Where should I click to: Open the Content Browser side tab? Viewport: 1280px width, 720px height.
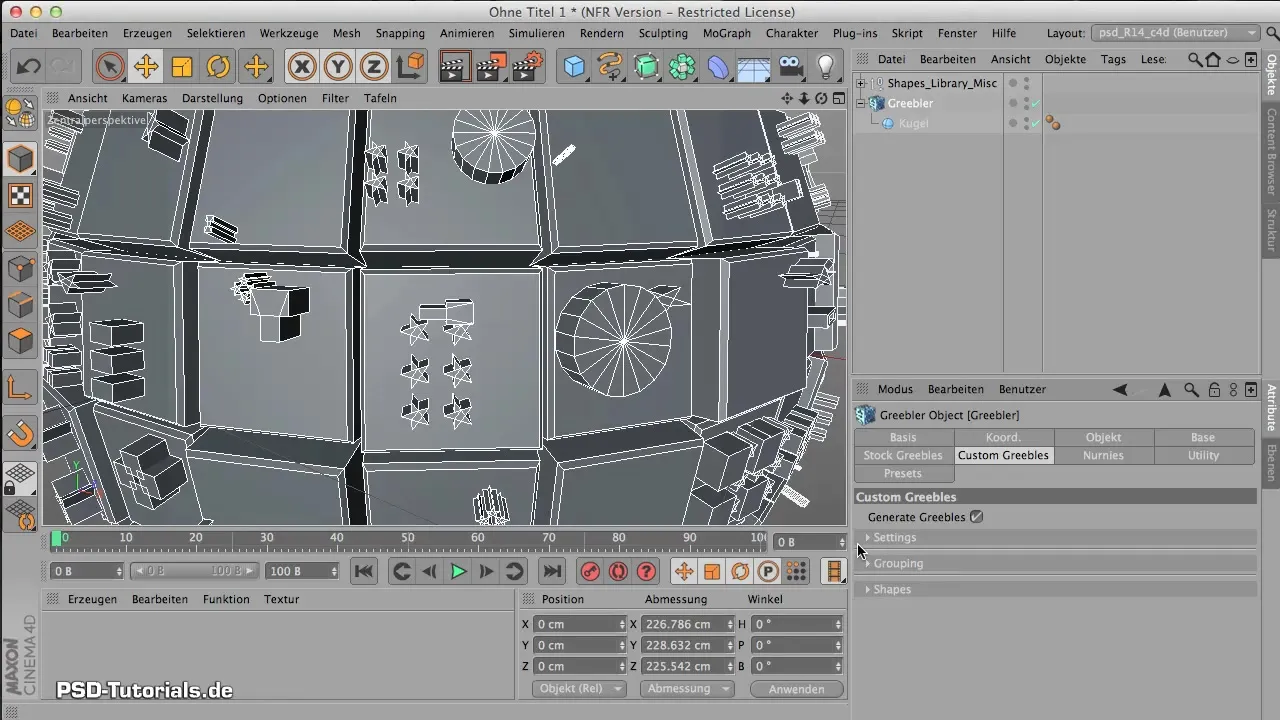click(x=1271, y=151)
